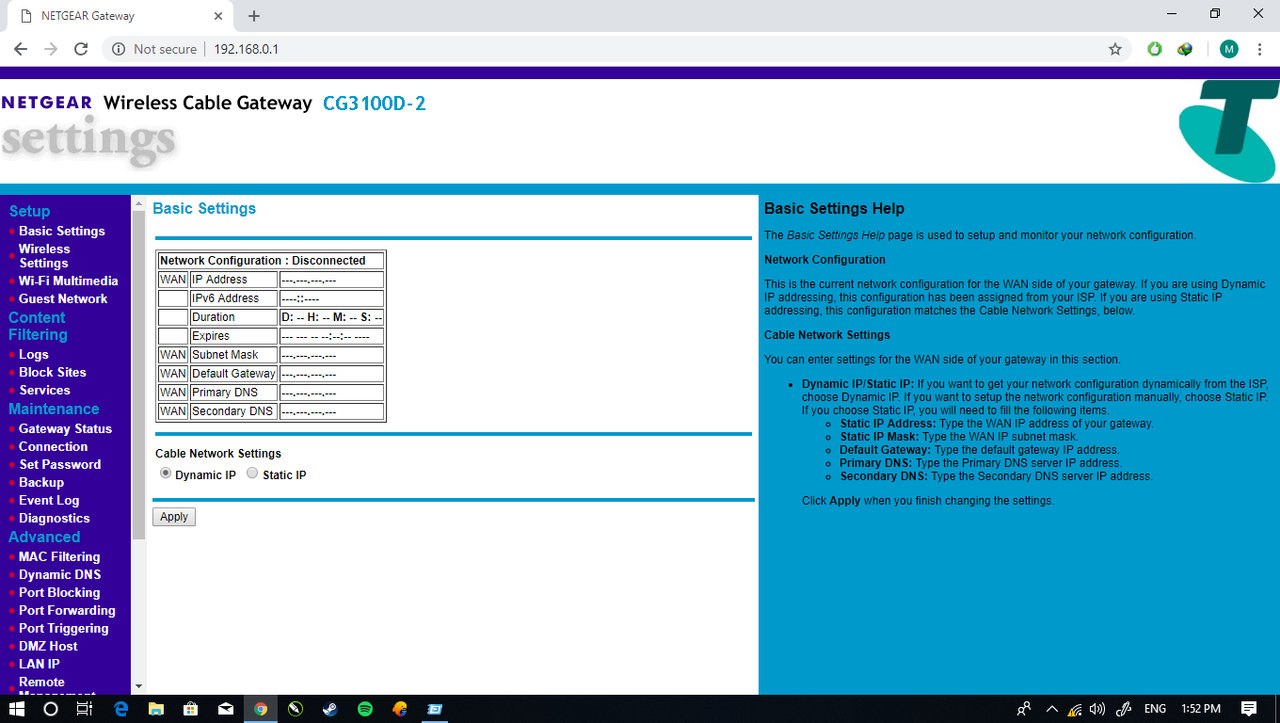The height and width of the screenshot is (723, 1280).
Task: Open Task View on taskbar
Action: point(85,708)
